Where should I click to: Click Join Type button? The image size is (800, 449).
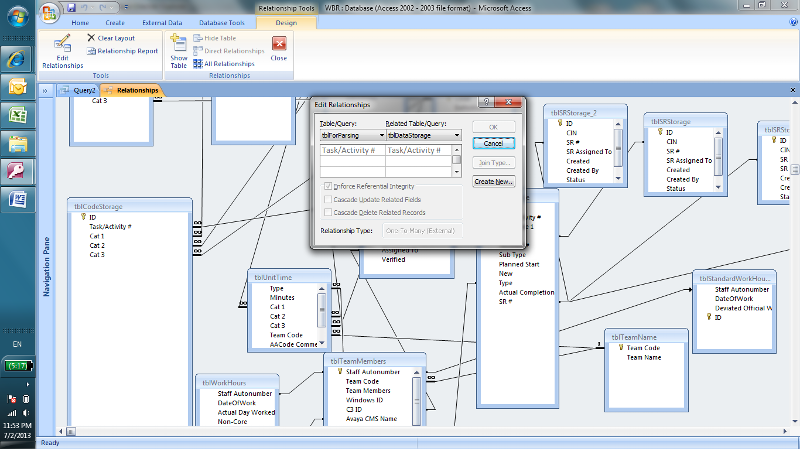coord(493,163)
